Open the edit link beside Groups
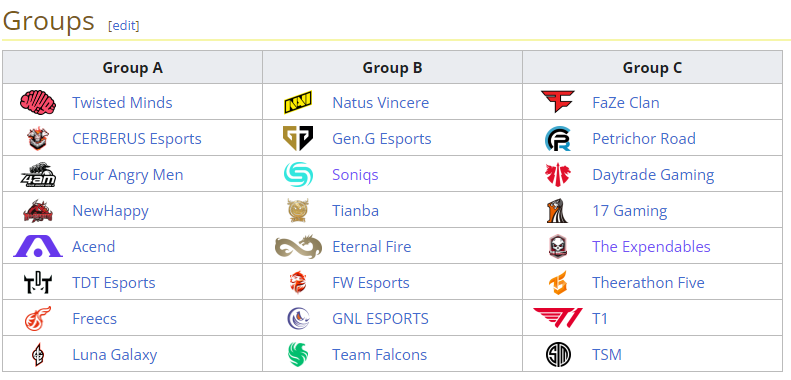Viewport: 791px width, 380px height. [124, 25]
